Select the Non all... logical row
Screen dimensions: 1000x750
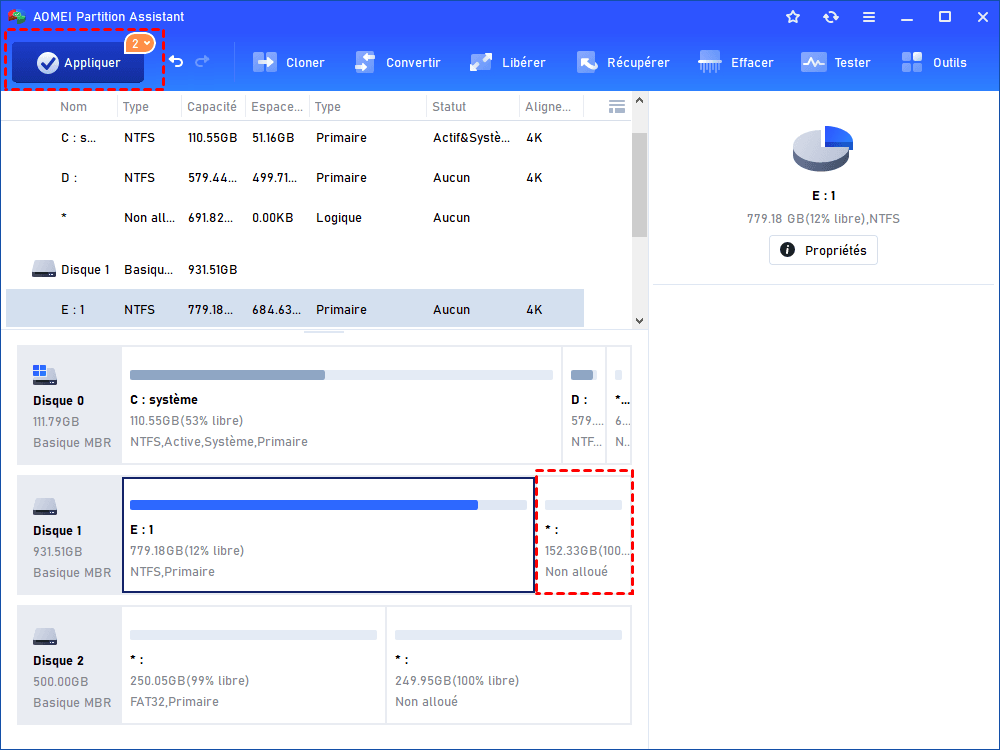click(295, 217)
